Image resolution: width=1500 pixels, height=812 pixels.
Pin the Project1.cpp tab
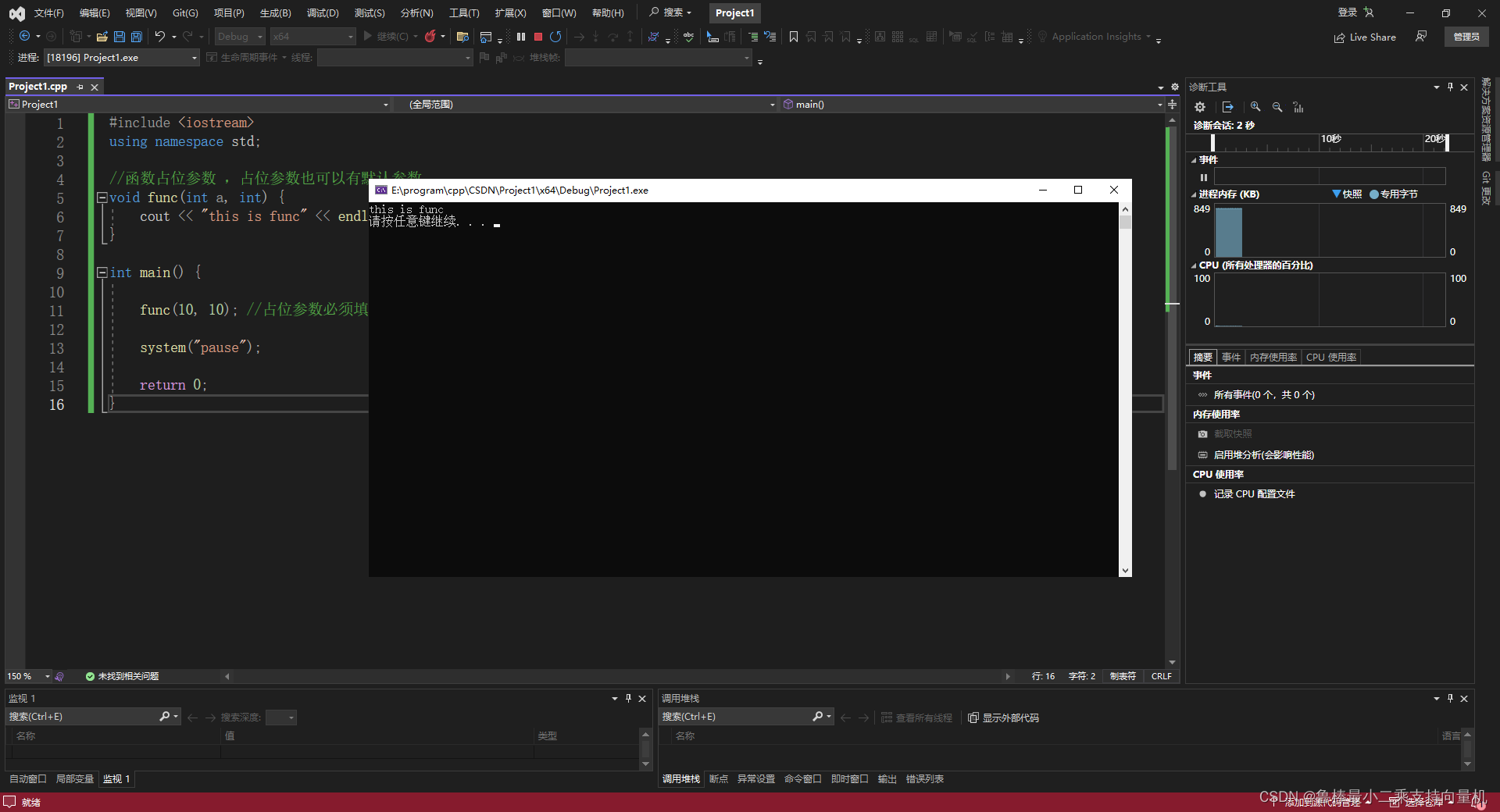[80, 87]
